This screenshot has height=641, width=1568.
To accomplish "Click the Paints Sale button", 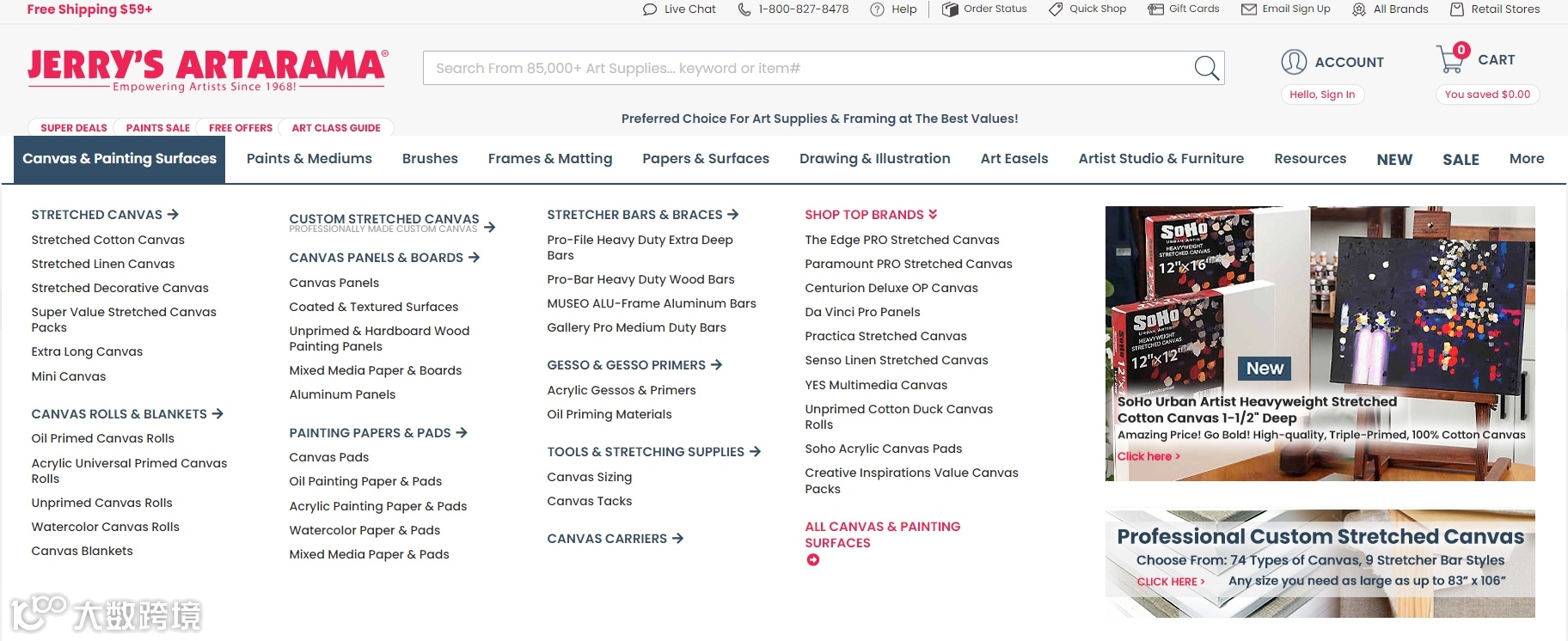I will click(x=158, y=128).
